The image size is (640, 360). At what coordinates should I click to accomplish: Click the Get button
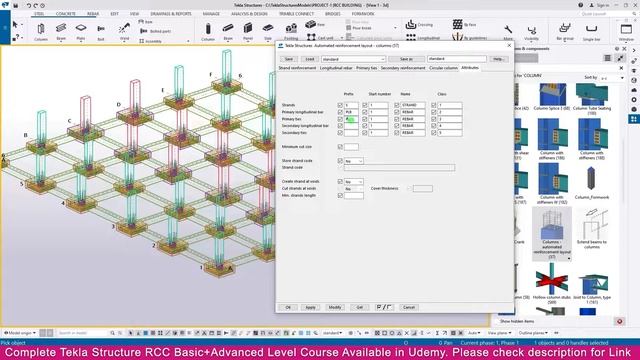pyautogui.click(x=360, y=307)
